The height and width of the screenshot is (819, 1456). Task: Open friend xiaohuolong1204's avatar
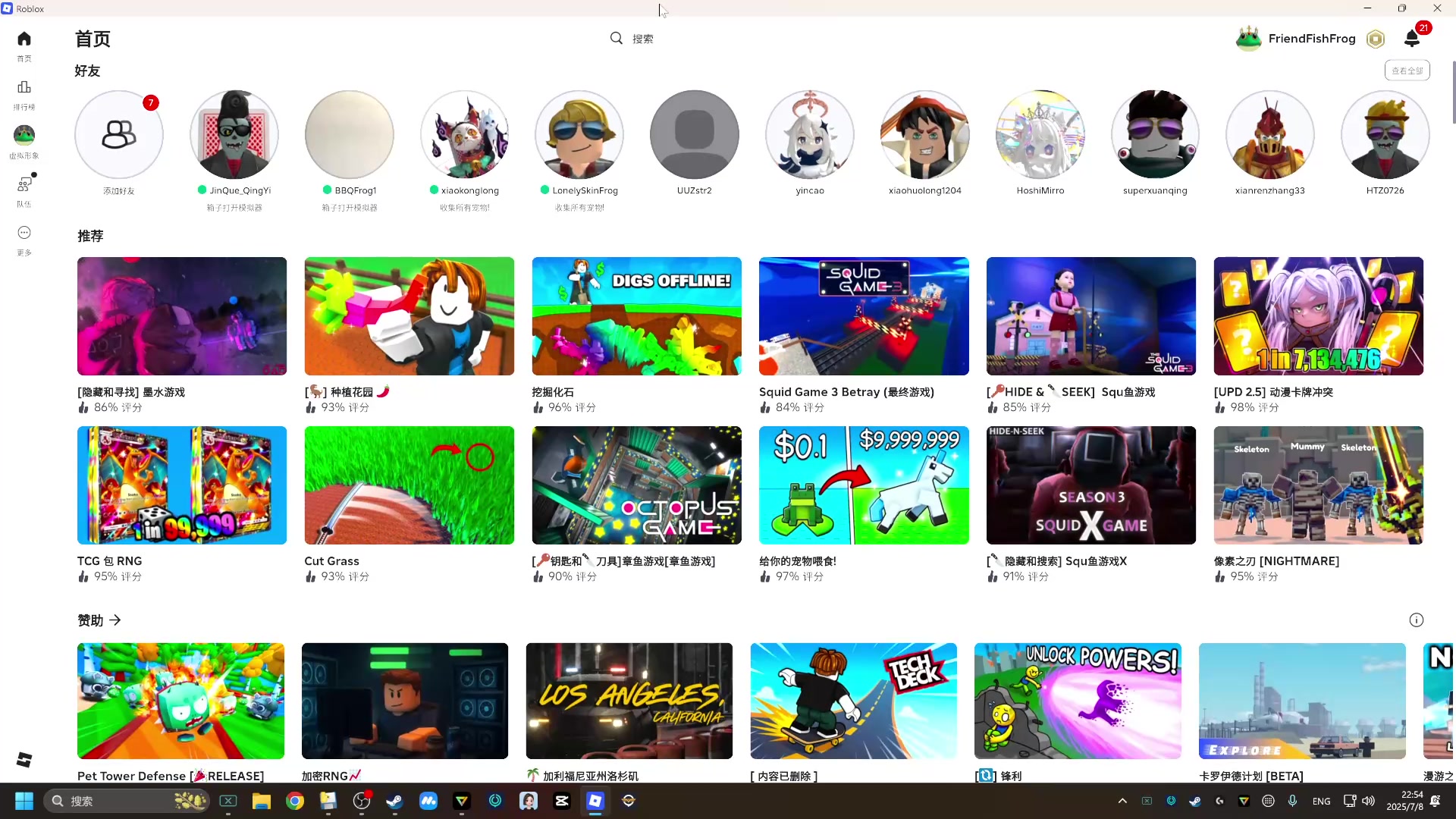[x=925, y=135]
